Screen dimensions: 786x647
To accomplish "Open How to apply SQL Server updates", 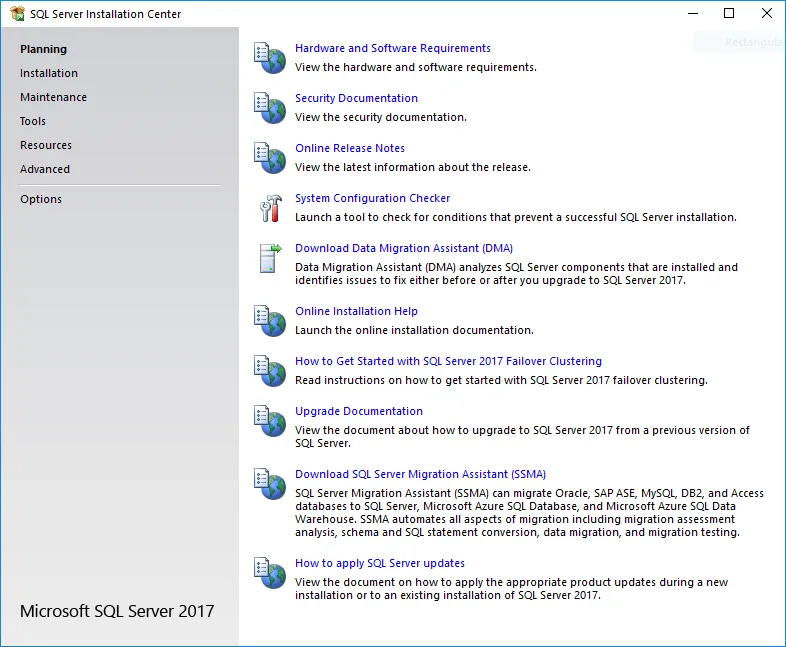I will pos(380,563).
